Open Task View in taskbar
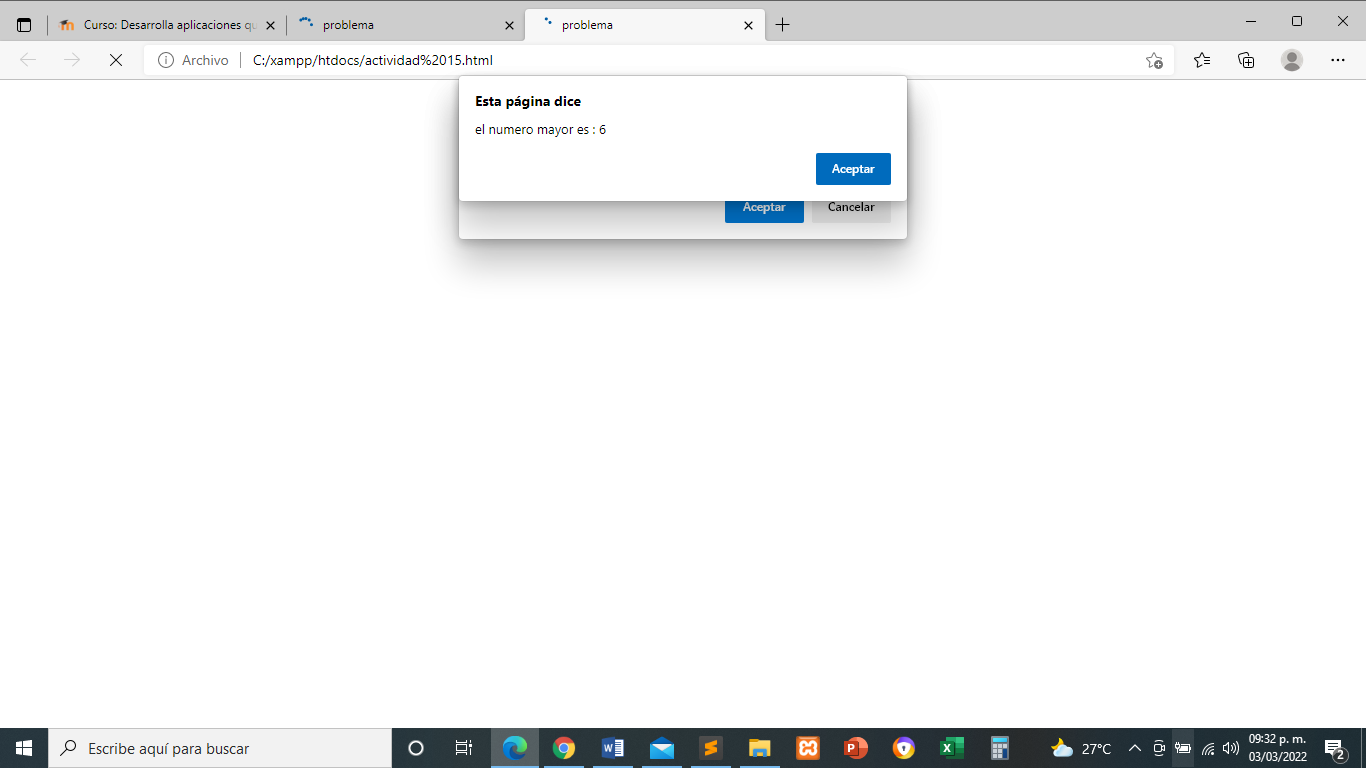Screen dimensions: 1366x768 (x=464, y=748)
